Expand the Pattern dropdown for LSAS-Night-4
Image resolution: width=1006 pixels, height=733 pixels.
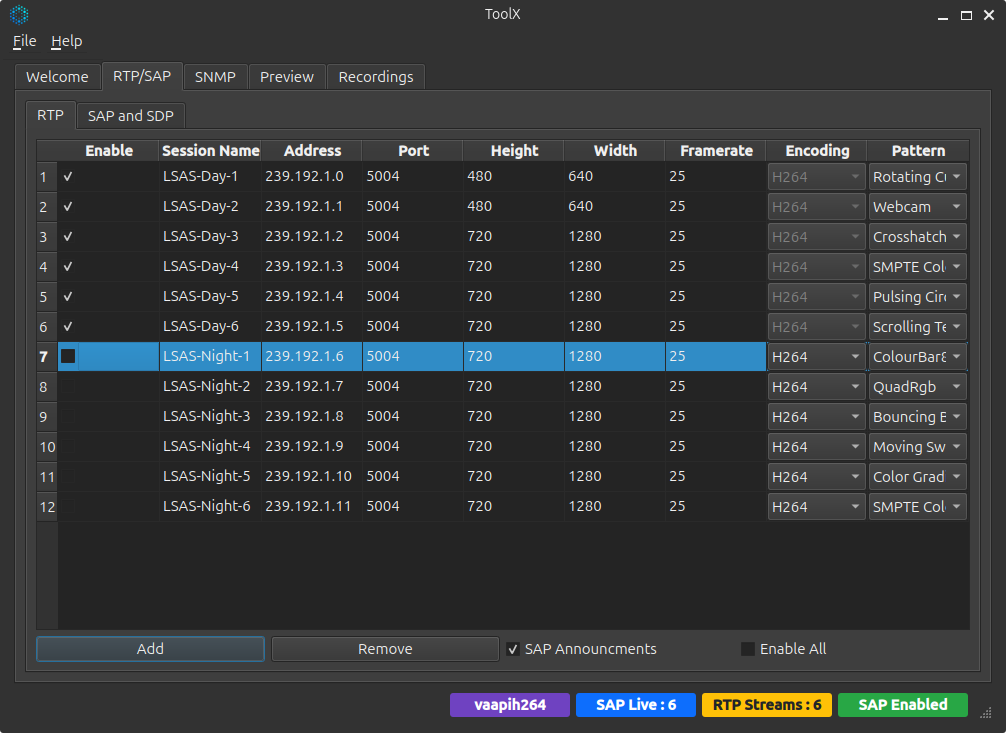pos(917,447)
